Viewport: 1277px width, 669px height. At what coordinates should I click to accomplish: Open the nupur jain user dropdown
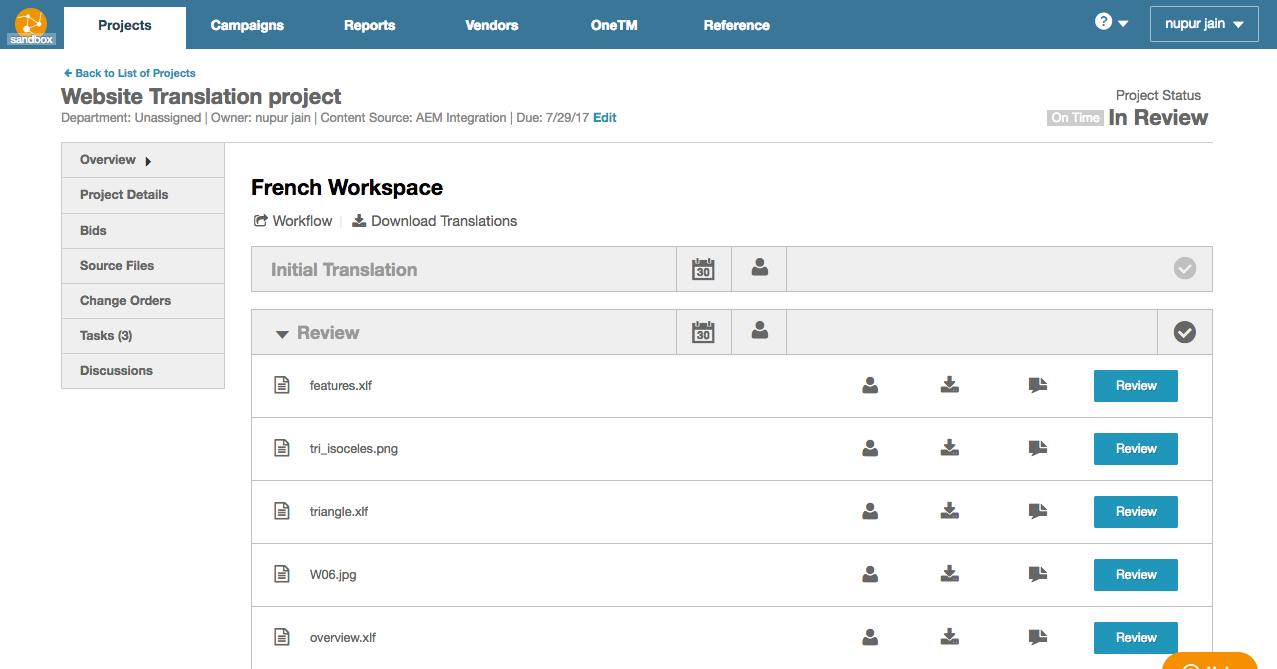click(1203, 24)
